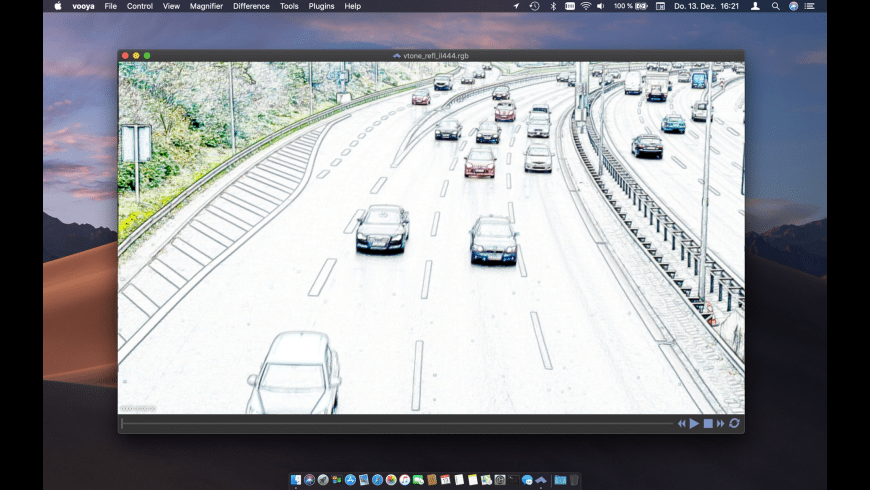
Task: Open Spotlight search magnifying glass
Action: (x=775, y=6)
